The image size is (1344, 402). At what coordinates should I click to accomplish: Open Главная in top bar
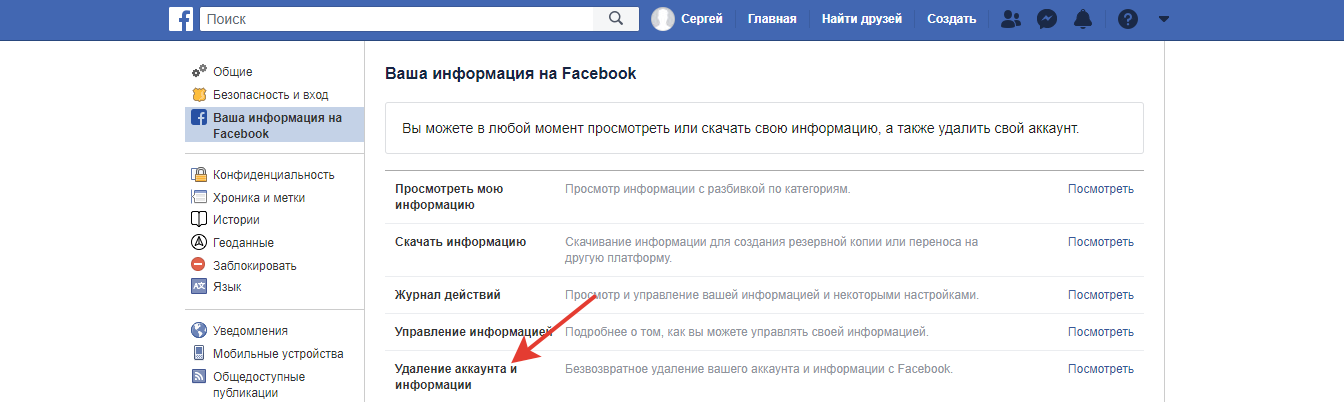772,19
